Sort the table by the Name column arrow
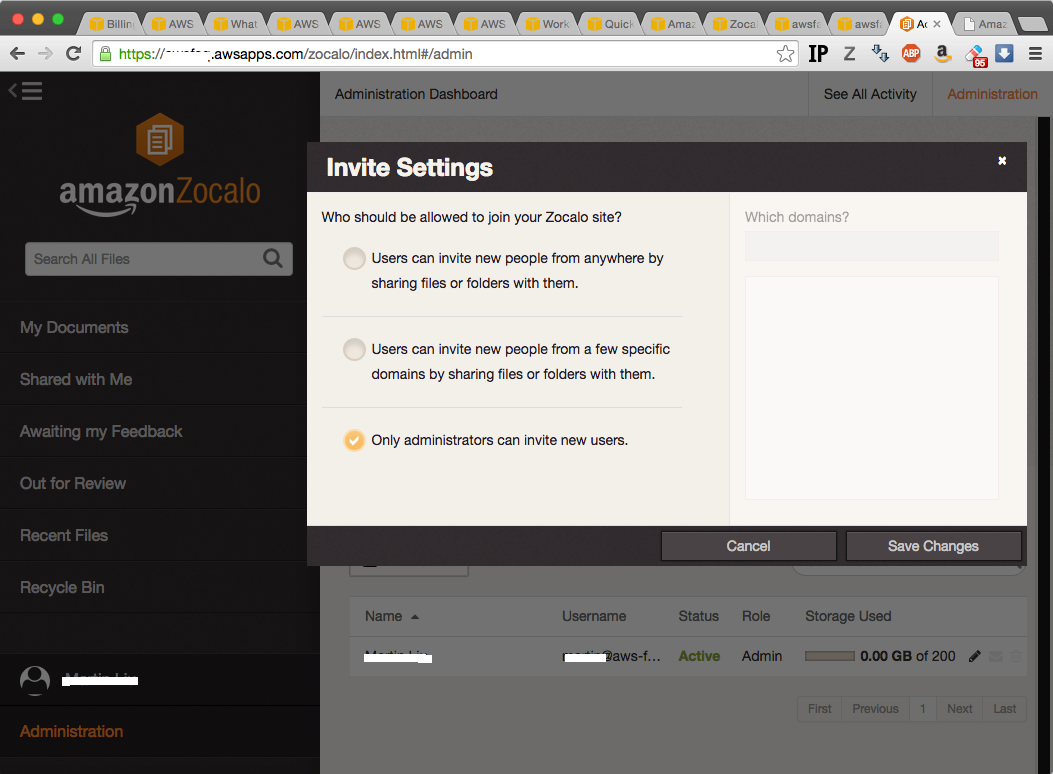The height and width of the screenshot is (774, 1053). [415, 617]
